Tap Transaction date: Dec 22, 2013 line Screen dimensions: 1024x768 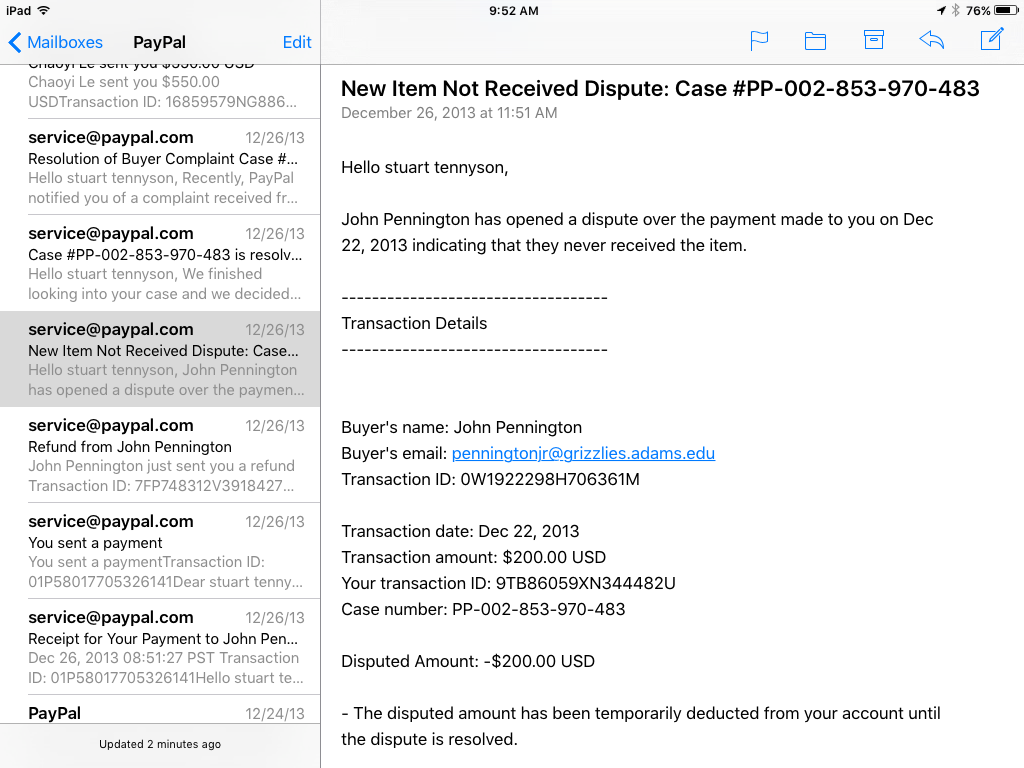(460, 531)
